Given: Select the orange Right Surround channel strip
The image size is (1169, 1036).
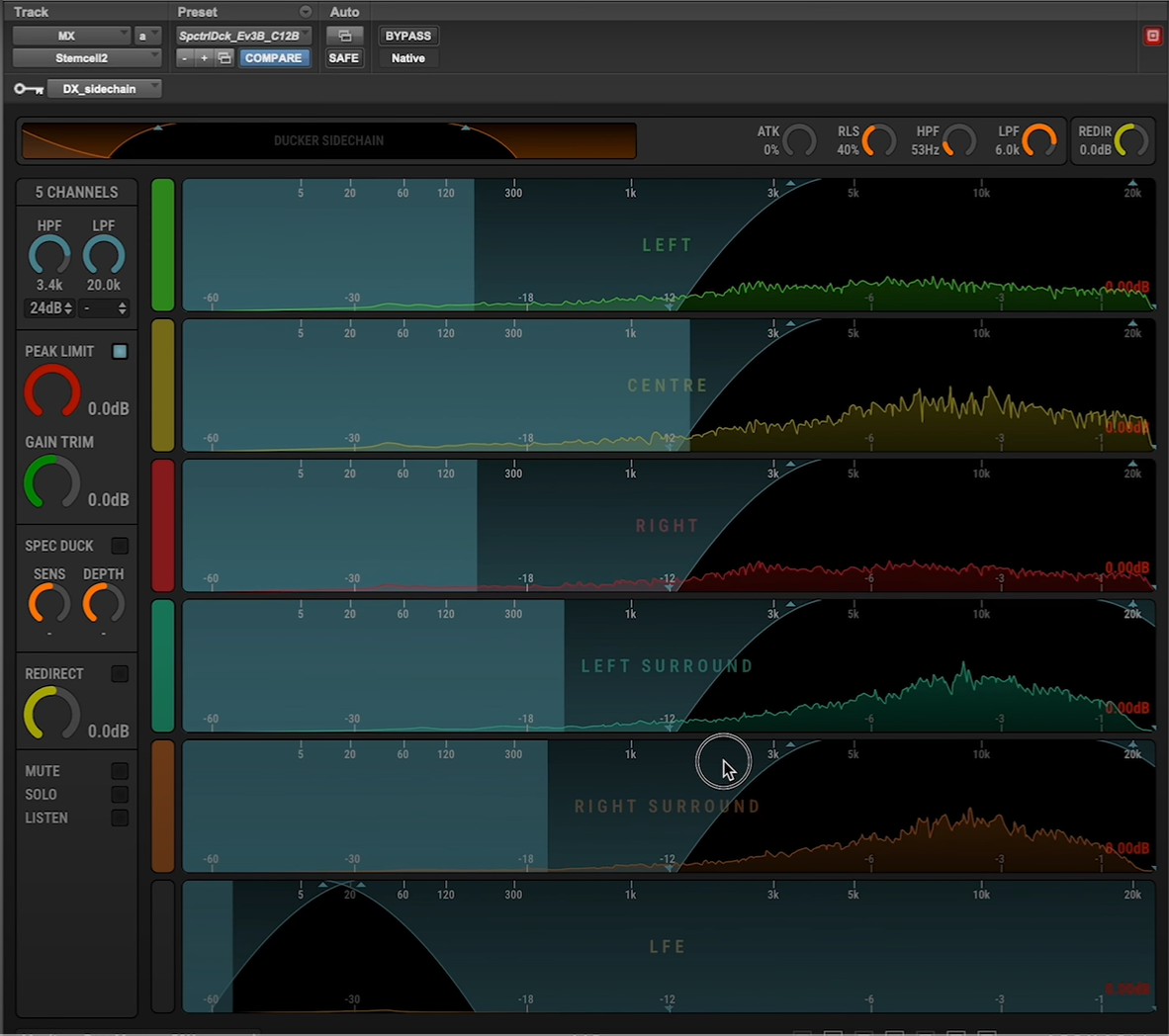Looking at the screenshot, I should pyautogui.click(x=162, y=807).
